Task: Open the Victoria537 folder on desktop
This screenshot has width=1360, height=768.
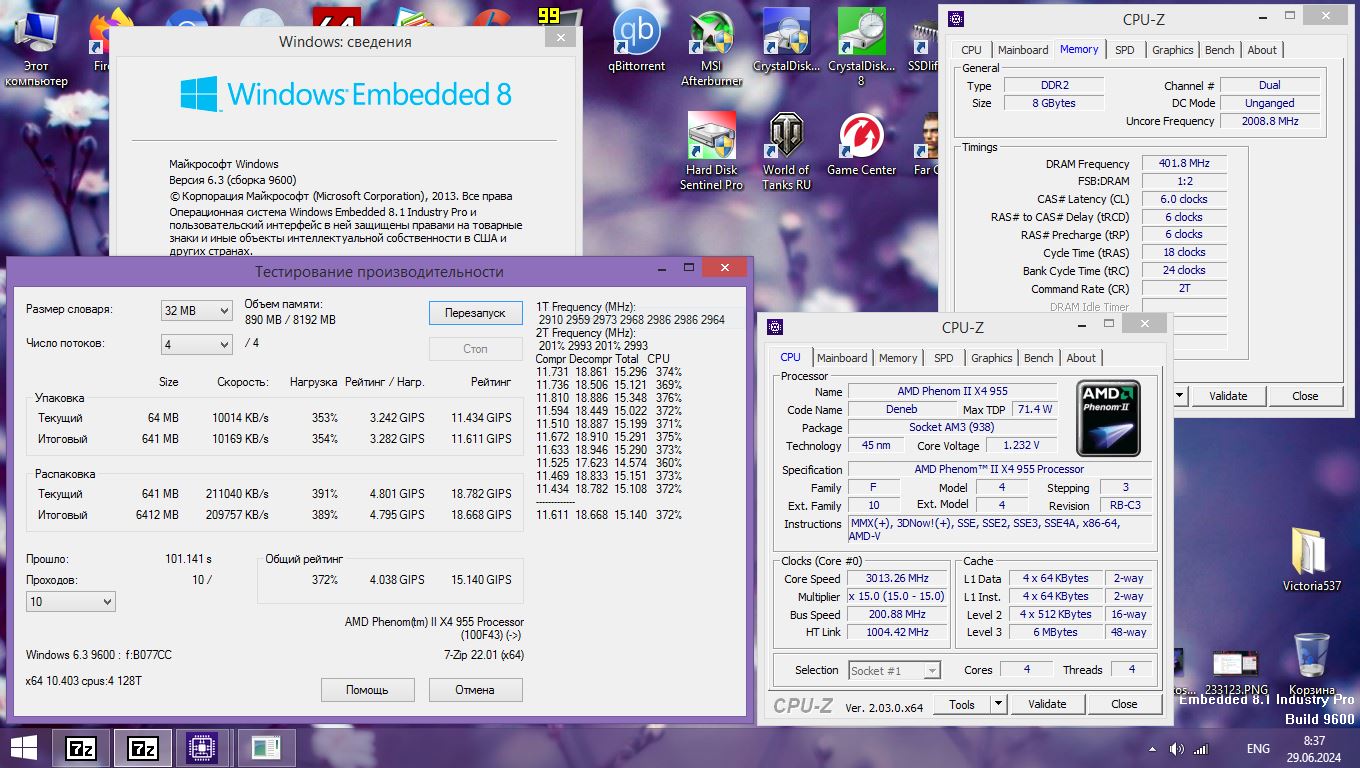Action: click(x=1311, y=559)
